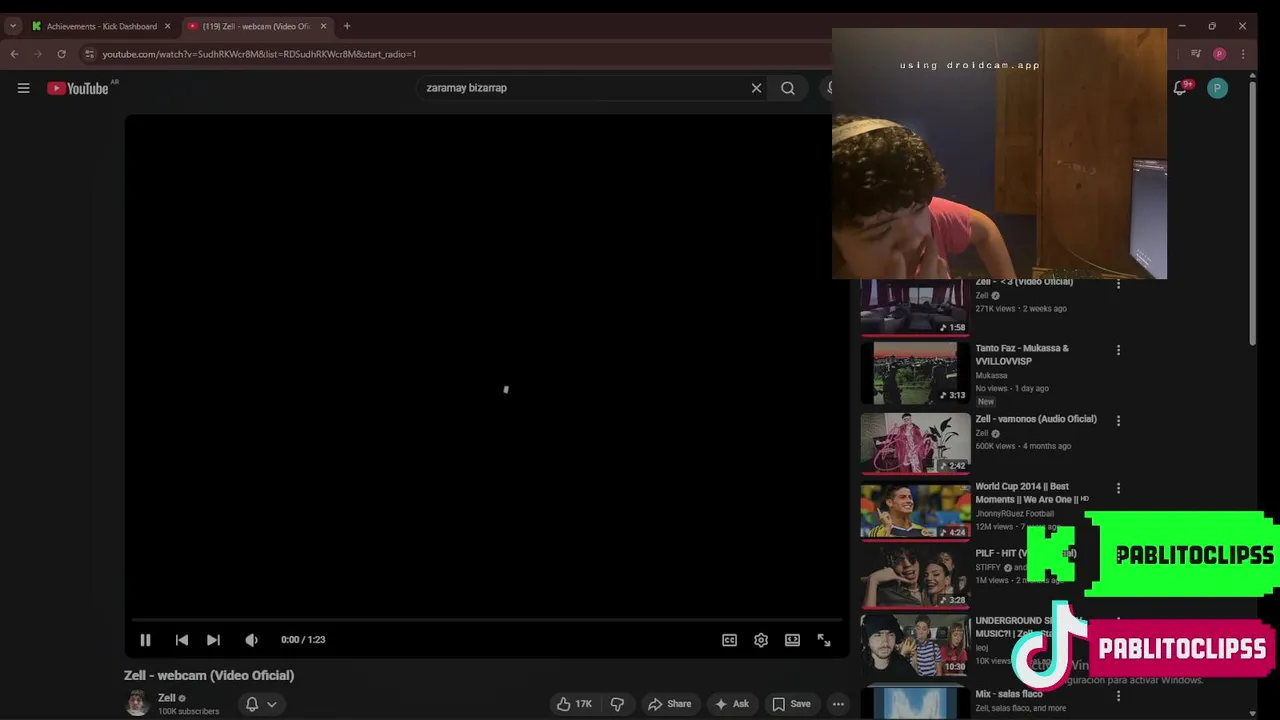Click the Mukassa channel name
Image resolution: width=1280 pixels, height=720 pixels.
tap(992, 376)
